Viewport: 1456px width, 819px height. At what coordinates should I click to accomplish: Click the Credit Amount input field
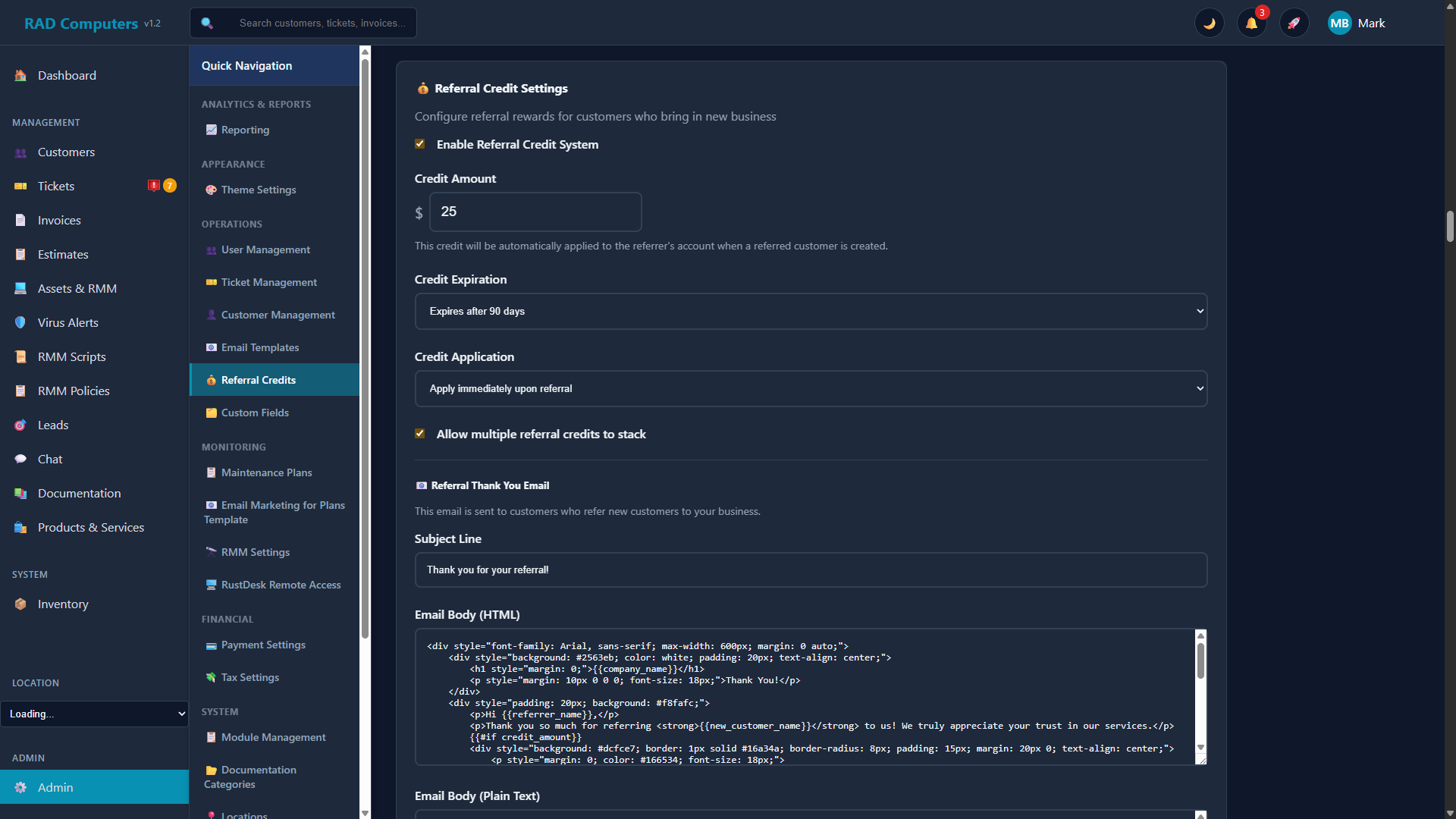tap(535, 212)
